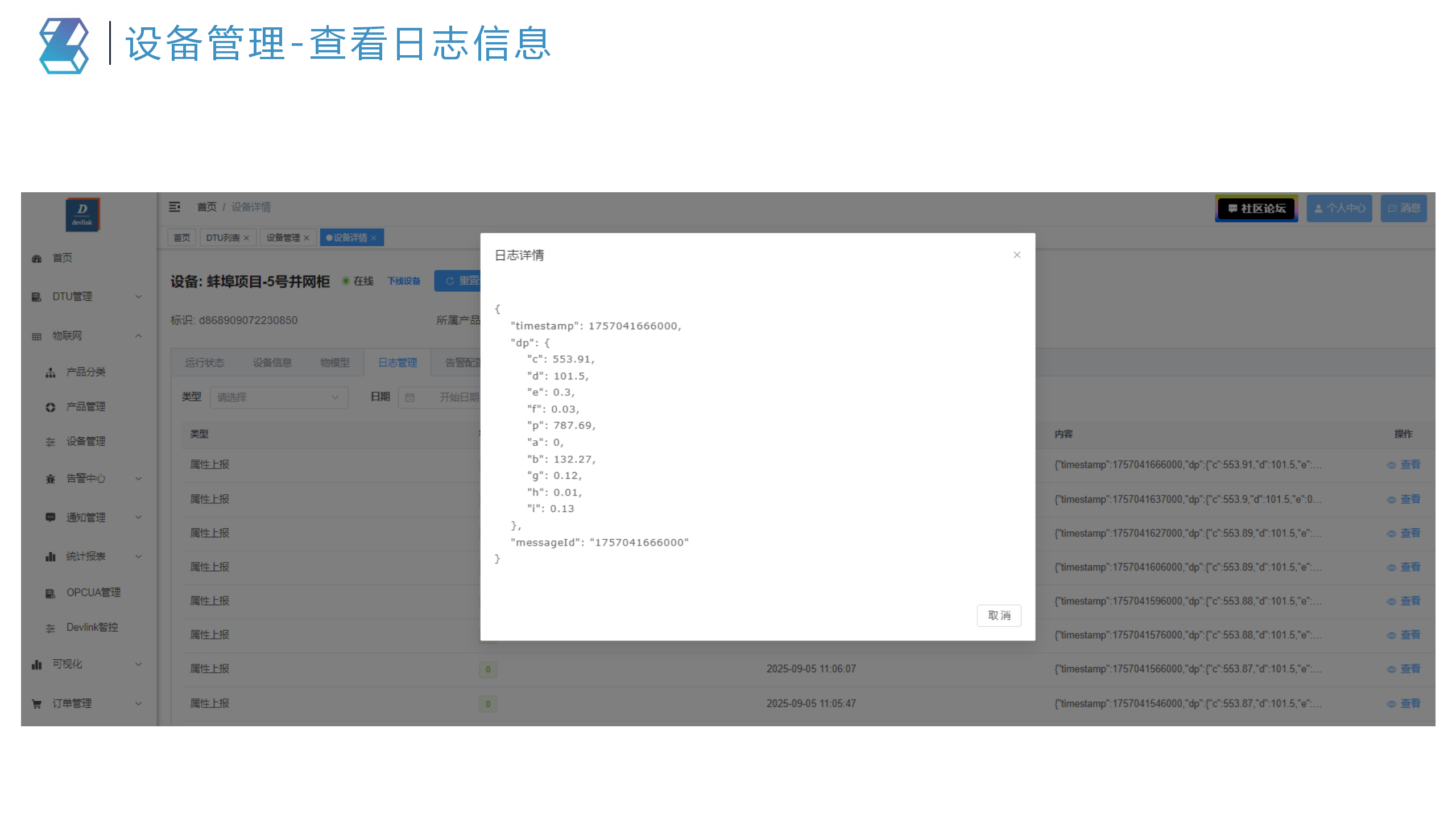Toggle the online status indicator beside 在线
The width and height of the screenshot is (1456, 819).
344,281
